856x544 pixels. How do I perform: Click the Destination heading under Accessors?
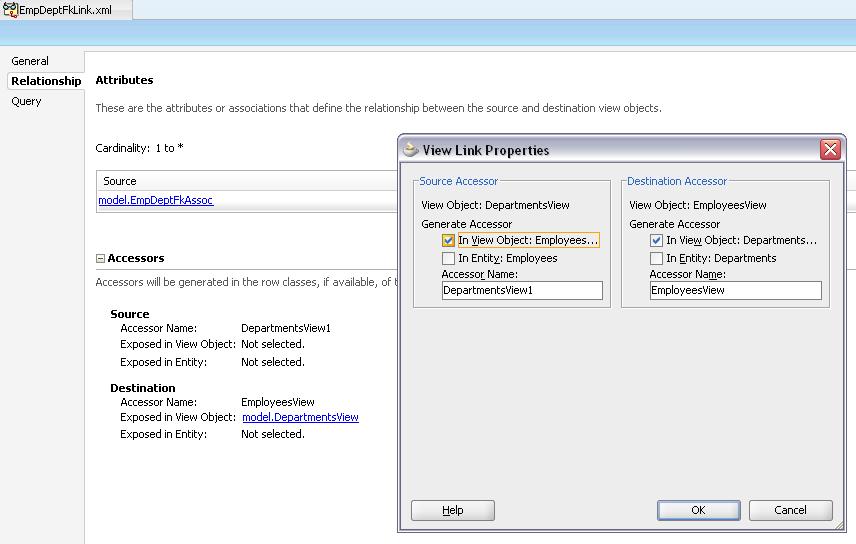tap(142, 388)
